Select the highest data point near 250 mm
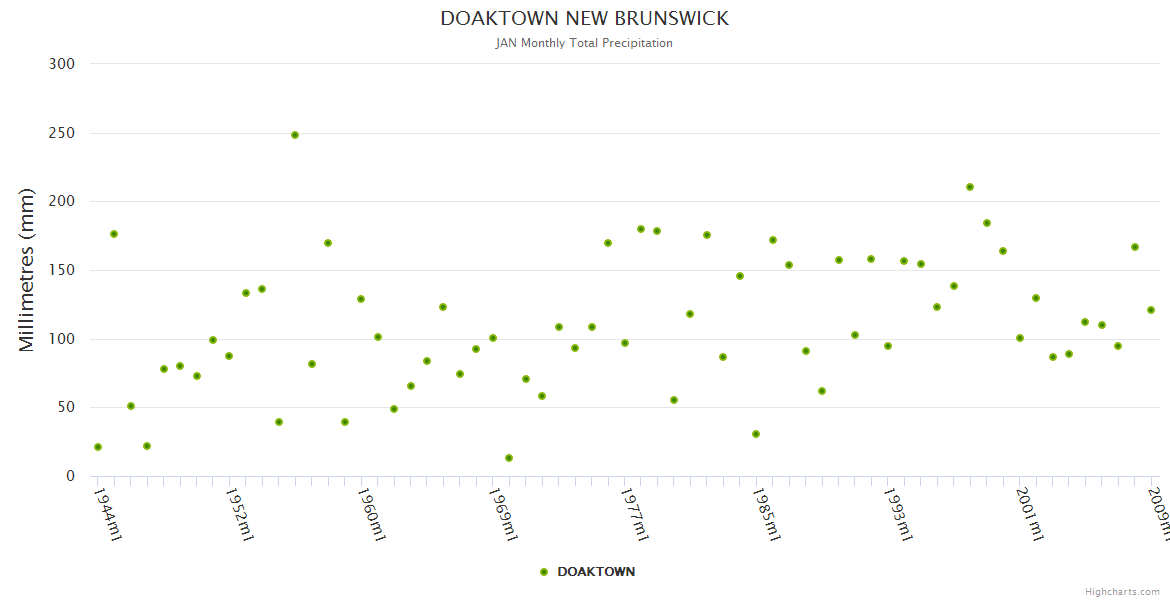Screen dimensions: 1170x600 click(295, 135)
